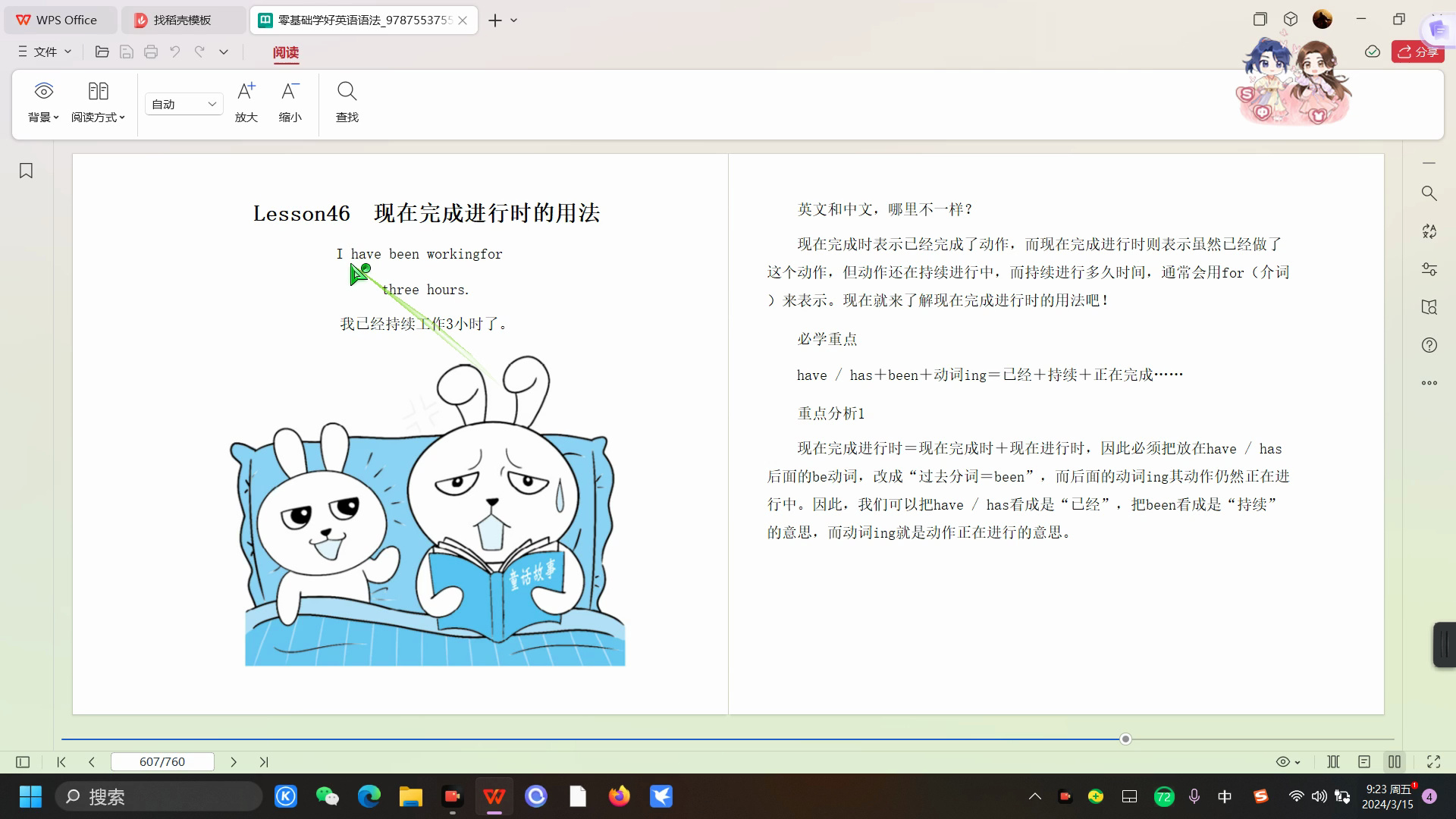Expand the background (背景) dropdown
1456x819 pixels.
(43, 117)
